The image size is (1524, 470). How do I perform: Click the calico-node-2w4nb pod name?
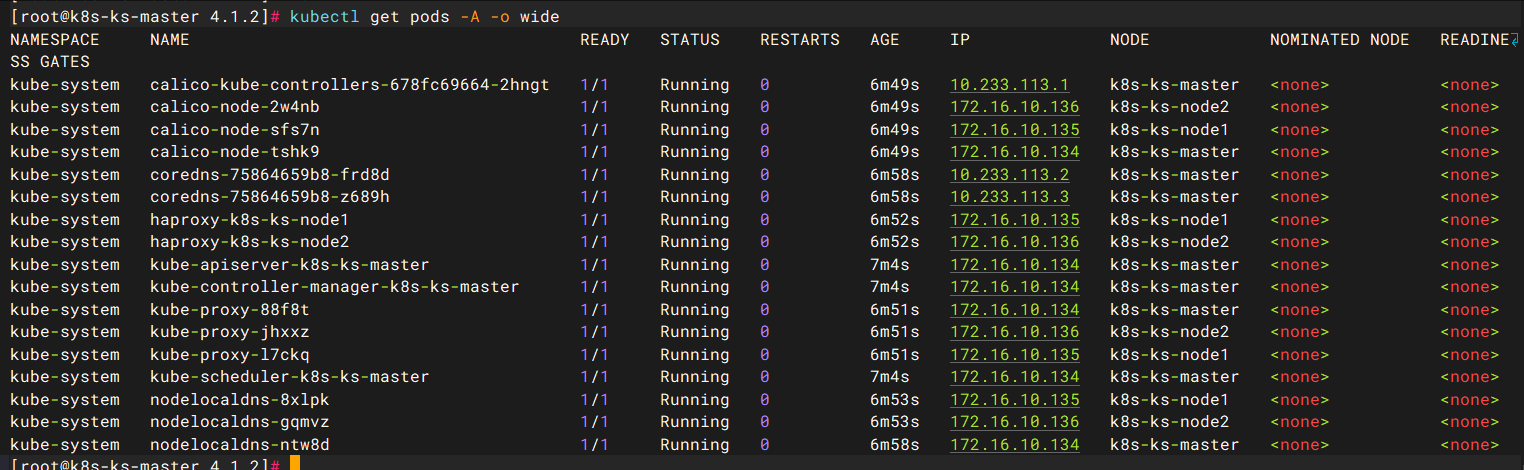[x=235, y=107]
